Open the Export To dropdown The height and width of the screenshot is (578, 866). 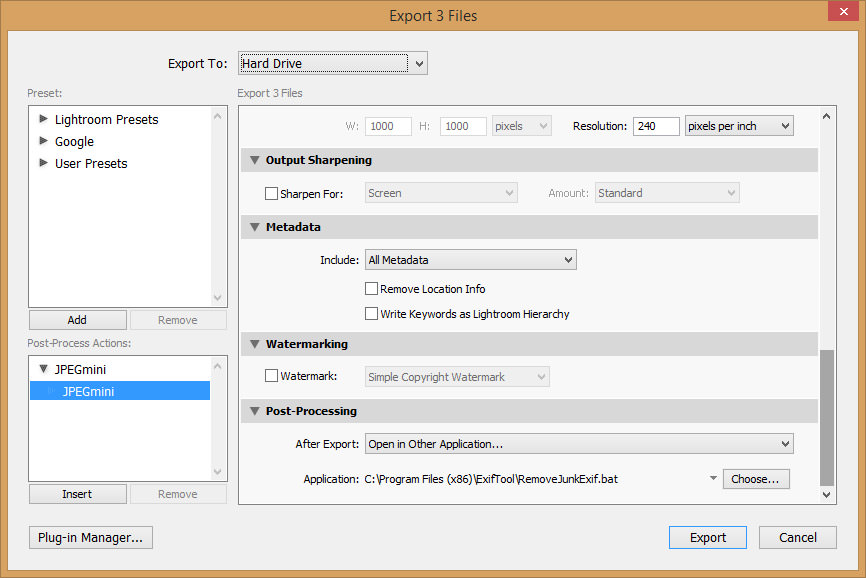point(332,64)
